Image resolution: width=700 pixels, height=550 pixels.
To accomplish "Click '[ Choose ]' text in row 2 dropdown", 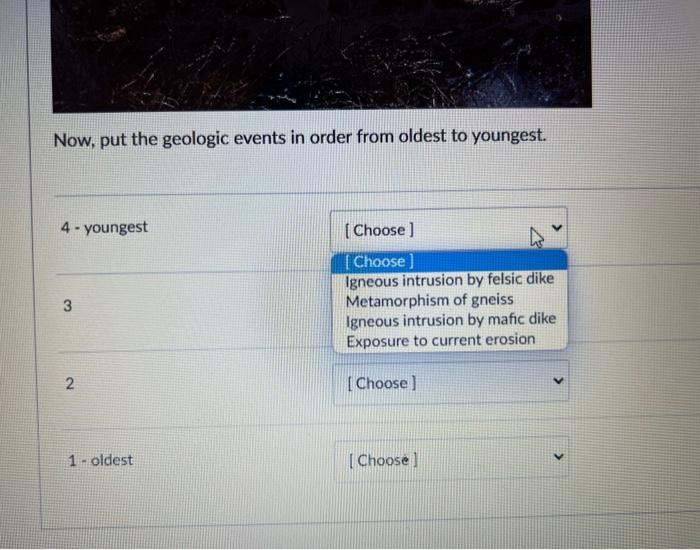I will coord(382,383).
